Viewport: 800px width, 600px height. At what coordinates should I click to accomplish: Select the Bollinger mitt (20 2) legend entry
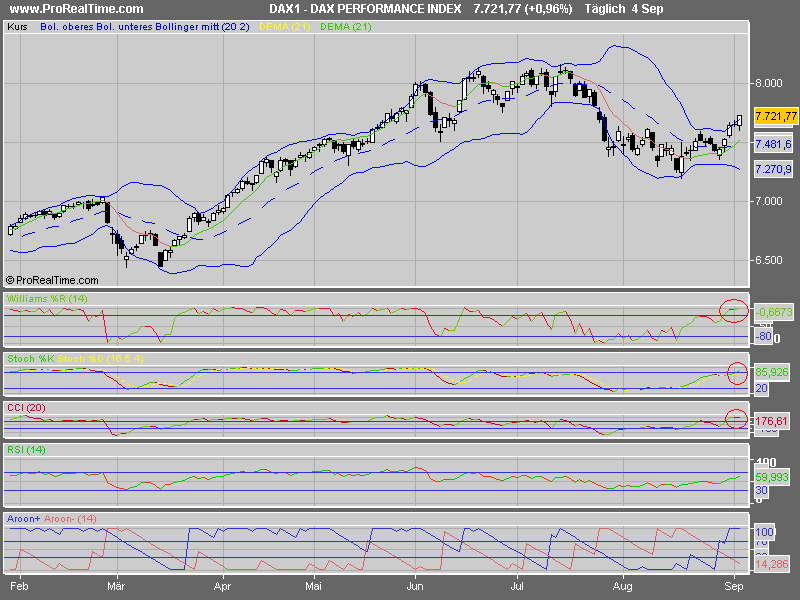[203, 27]
